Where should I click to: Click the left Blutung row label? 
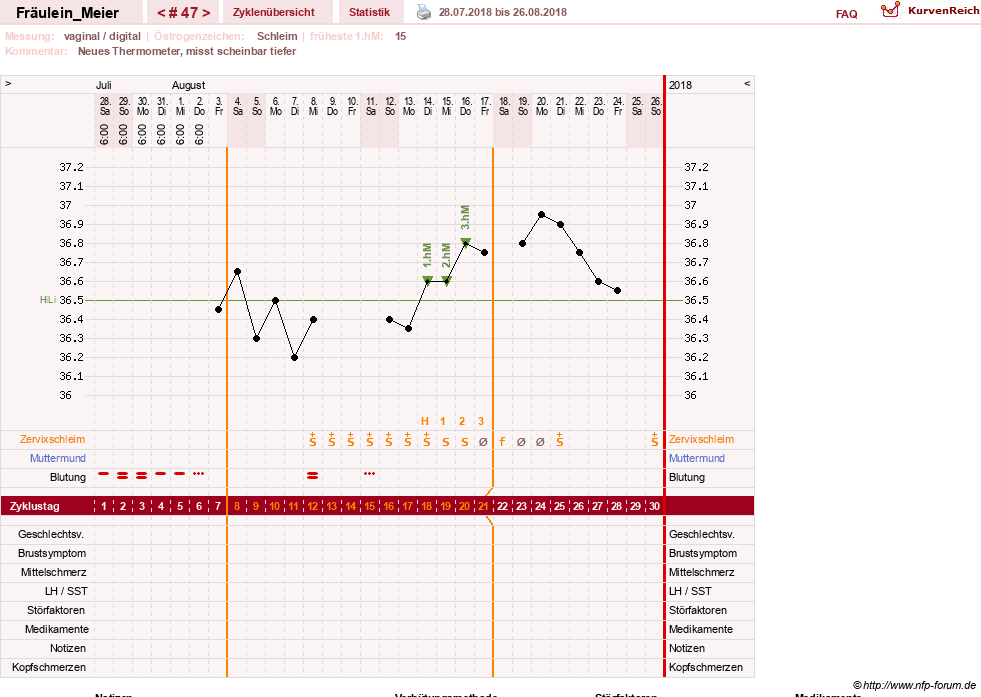[68, 477]
